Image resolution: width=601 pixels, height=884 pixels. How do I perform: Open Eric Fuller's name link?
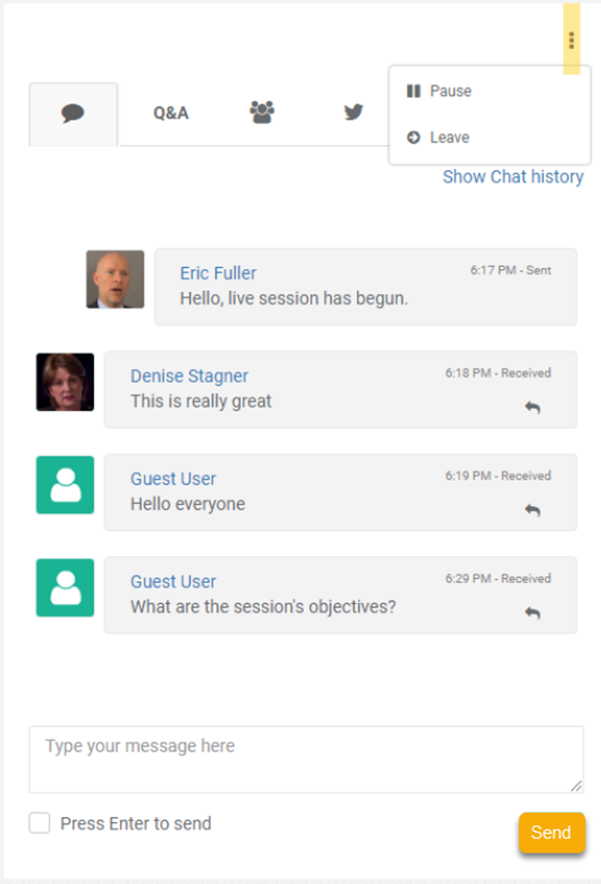tap(218, 273)
